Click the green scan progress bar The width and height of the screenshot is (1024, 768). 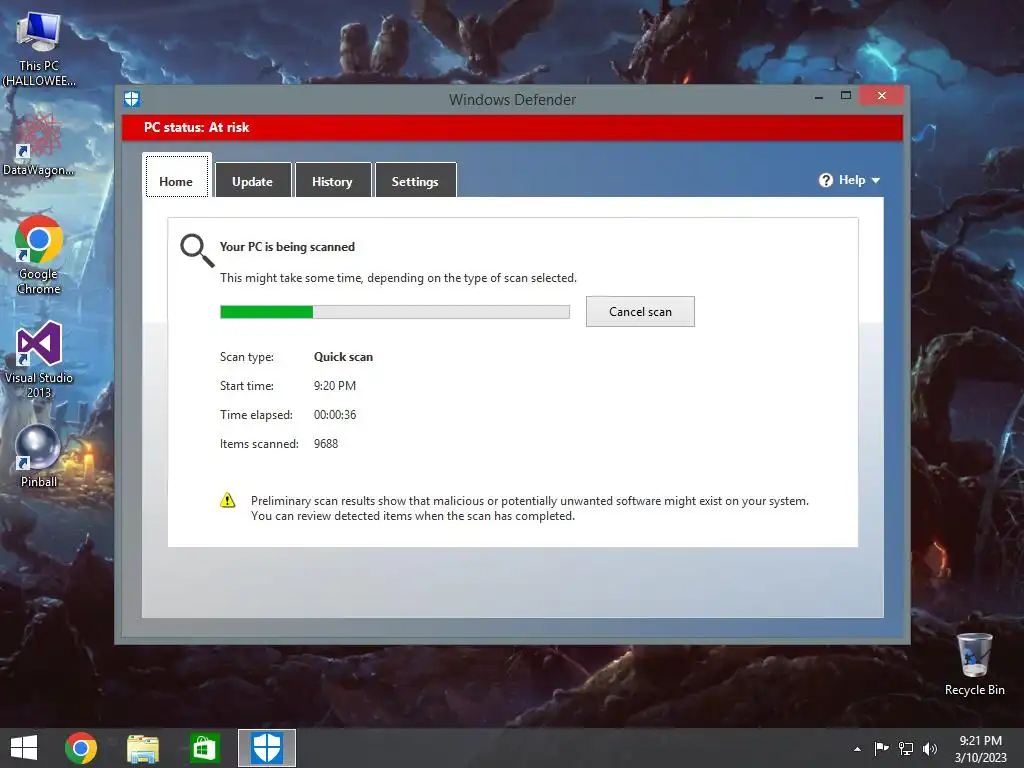(x=394, y=312)
